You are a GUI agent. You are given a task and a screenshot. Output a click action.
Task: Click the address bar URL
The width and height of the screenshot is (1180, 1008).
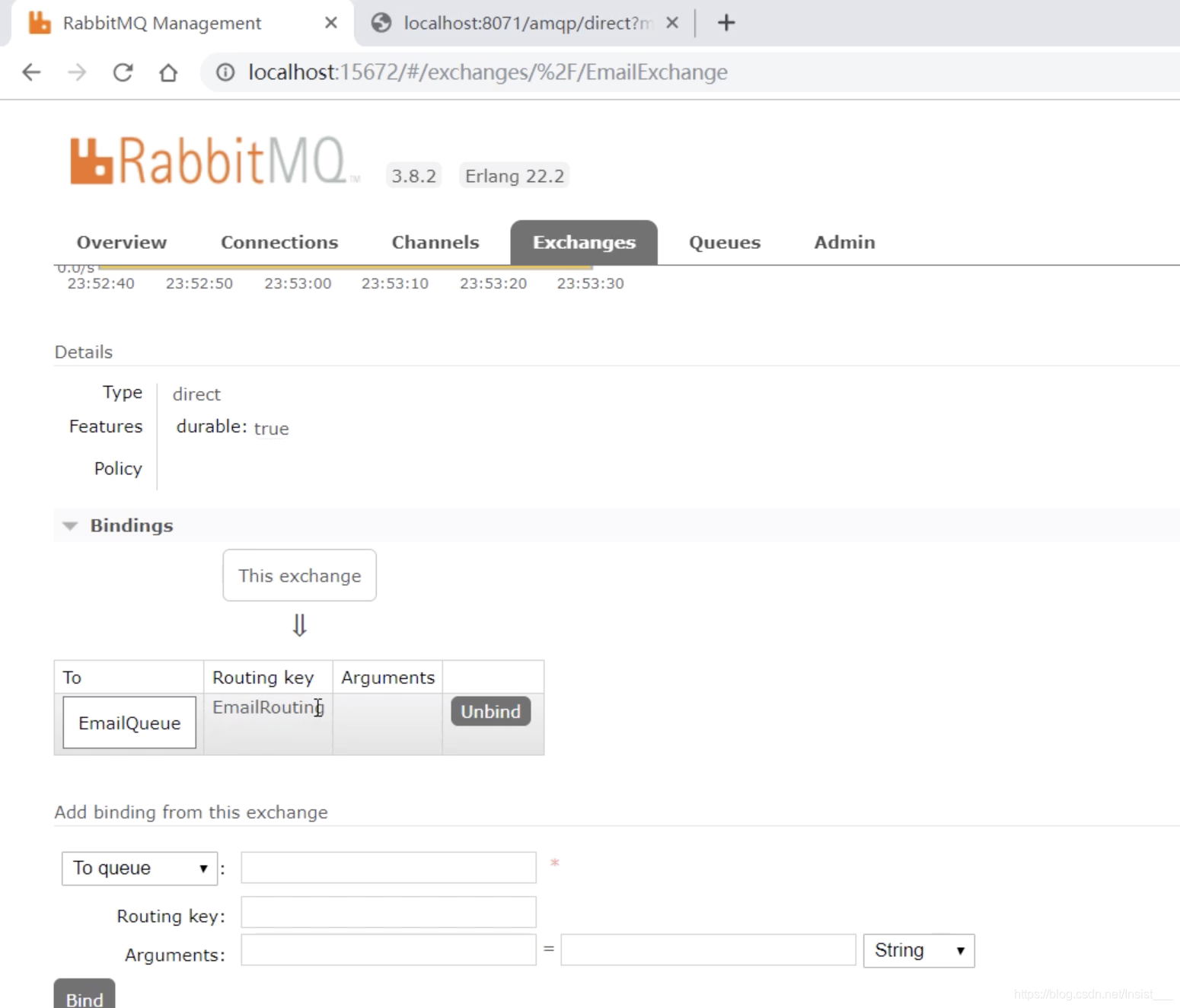(488, 72)
